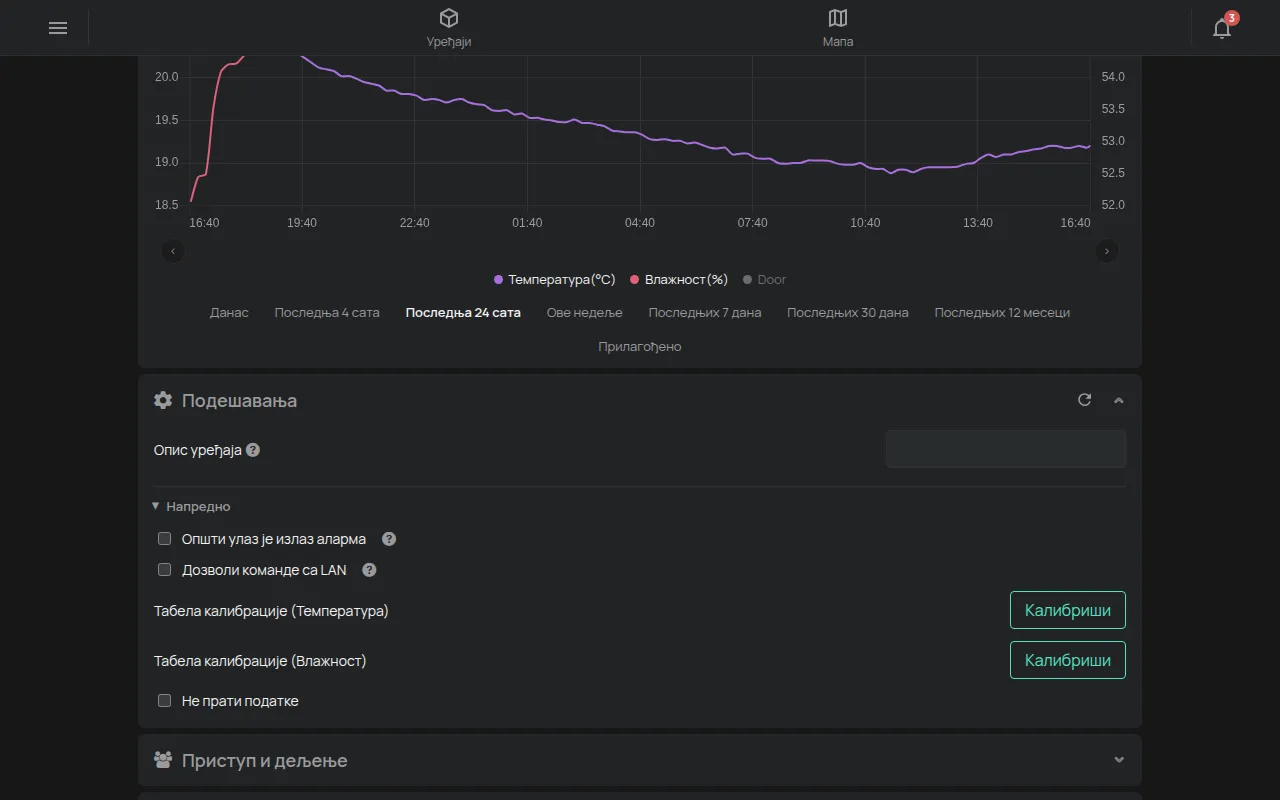Select the Последњих 7 дана range
This screenshot has width=1280, height=800.
coord(705,313)
